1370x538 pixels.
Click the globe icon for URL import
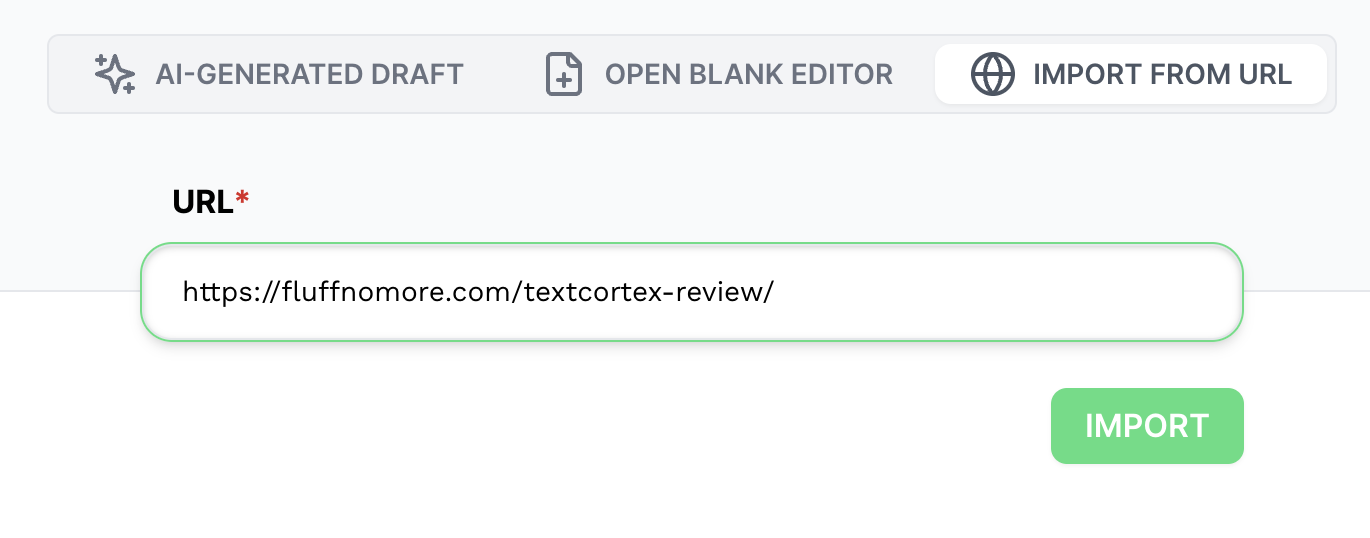coord(993,74)
